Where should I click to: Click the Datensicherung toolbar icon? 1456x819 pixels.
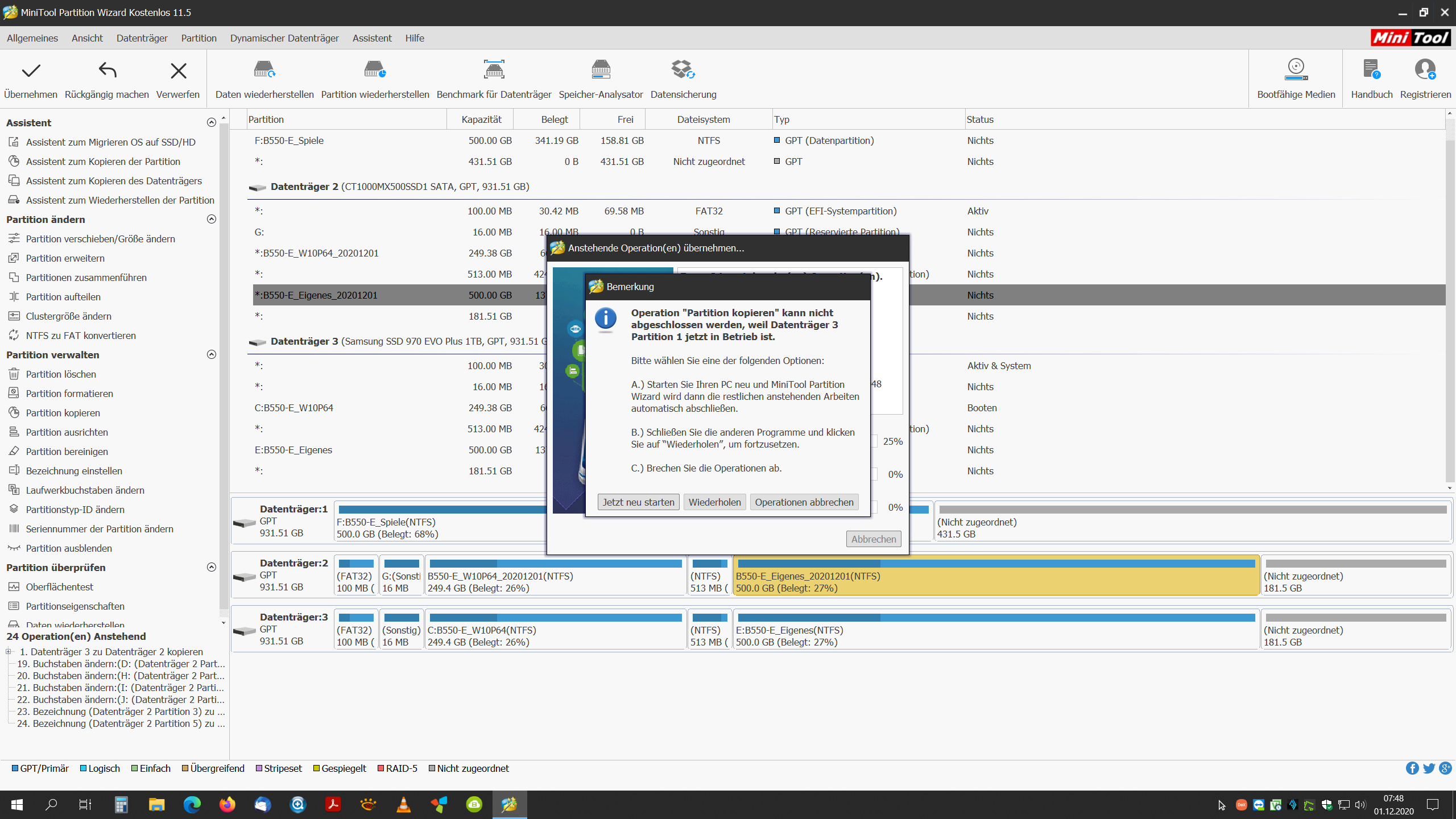pyautogui.click(x=683, y=70)
